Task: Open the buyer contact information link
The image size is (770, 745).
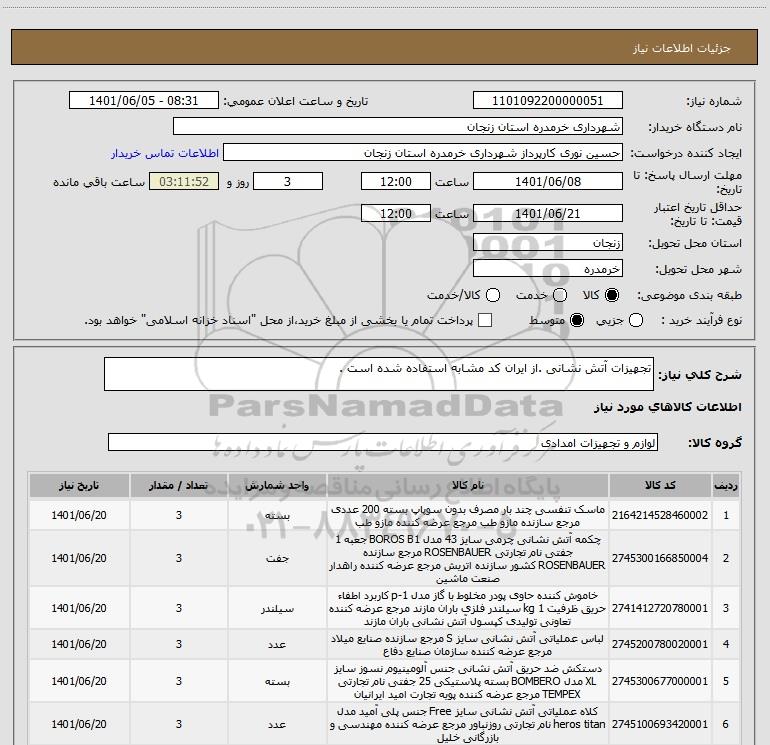Action: point(165,153)
